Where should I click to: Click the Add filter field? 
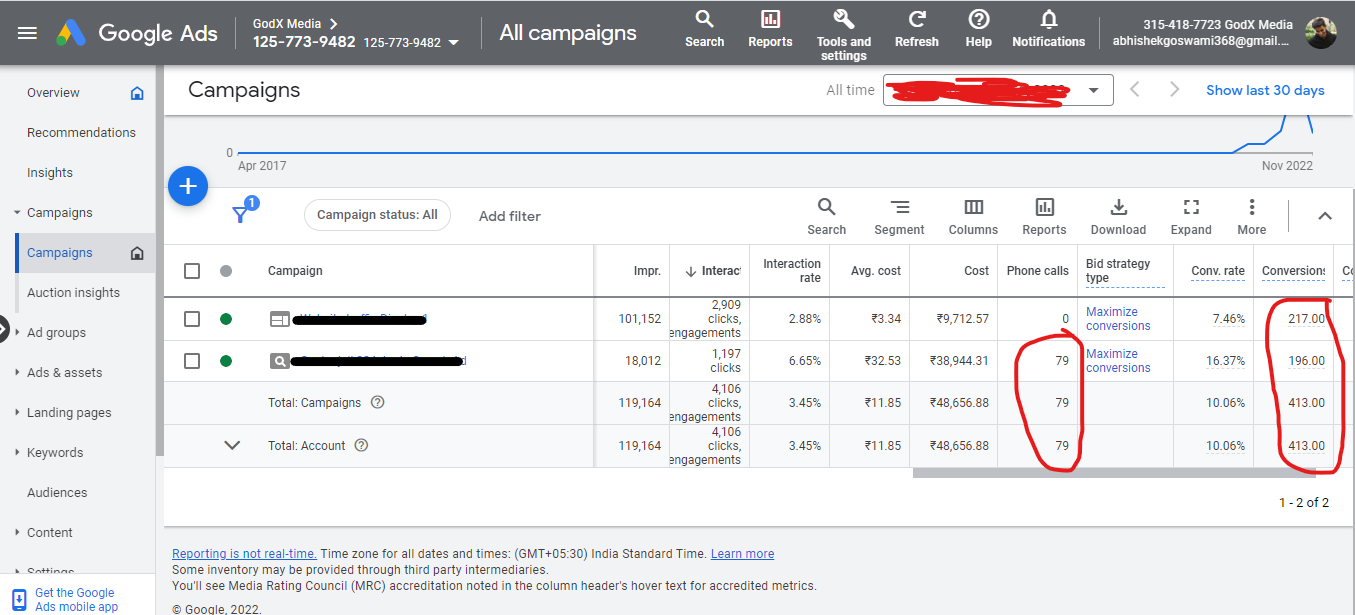(x=510, y=216)
